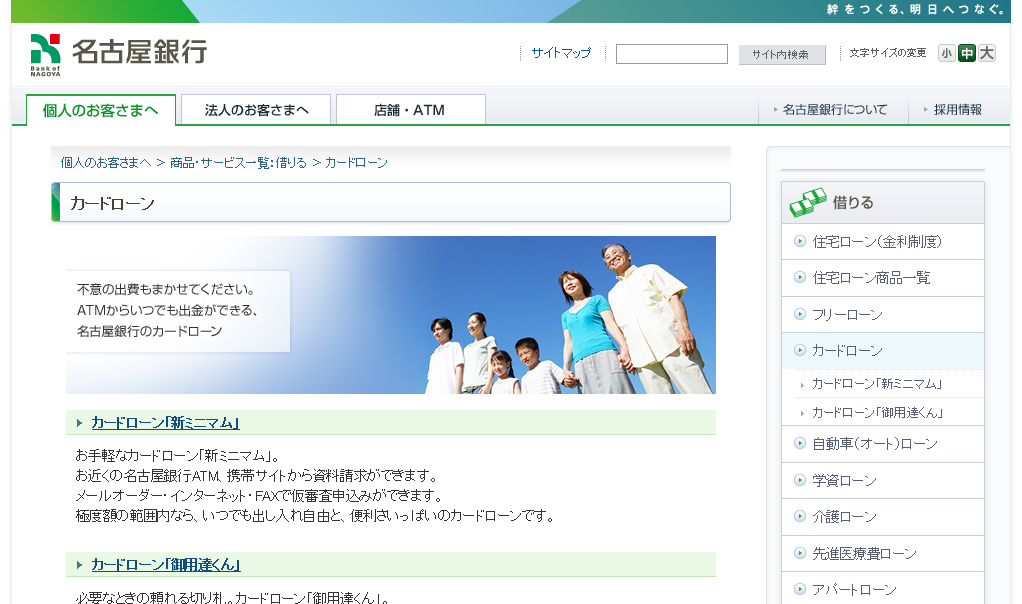This screenshot has width=1022, height=604.
Task: Open the サイトマップ link
Action: point(561,53)
